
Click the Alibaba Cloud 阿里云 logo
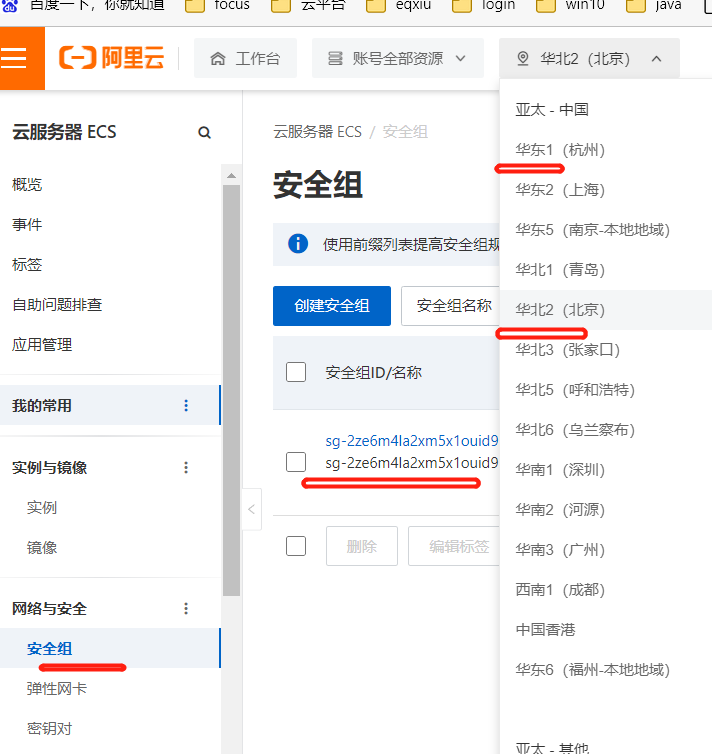tap(111, 58)
